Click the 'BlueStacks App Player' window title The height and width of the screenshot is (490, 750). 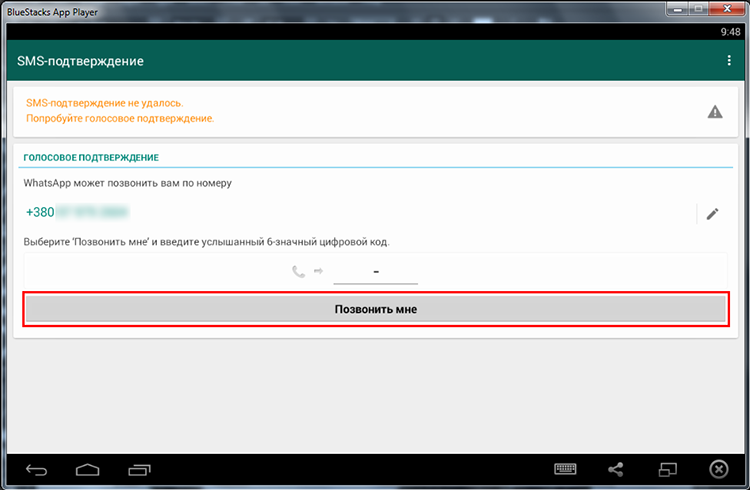(52, 12)
